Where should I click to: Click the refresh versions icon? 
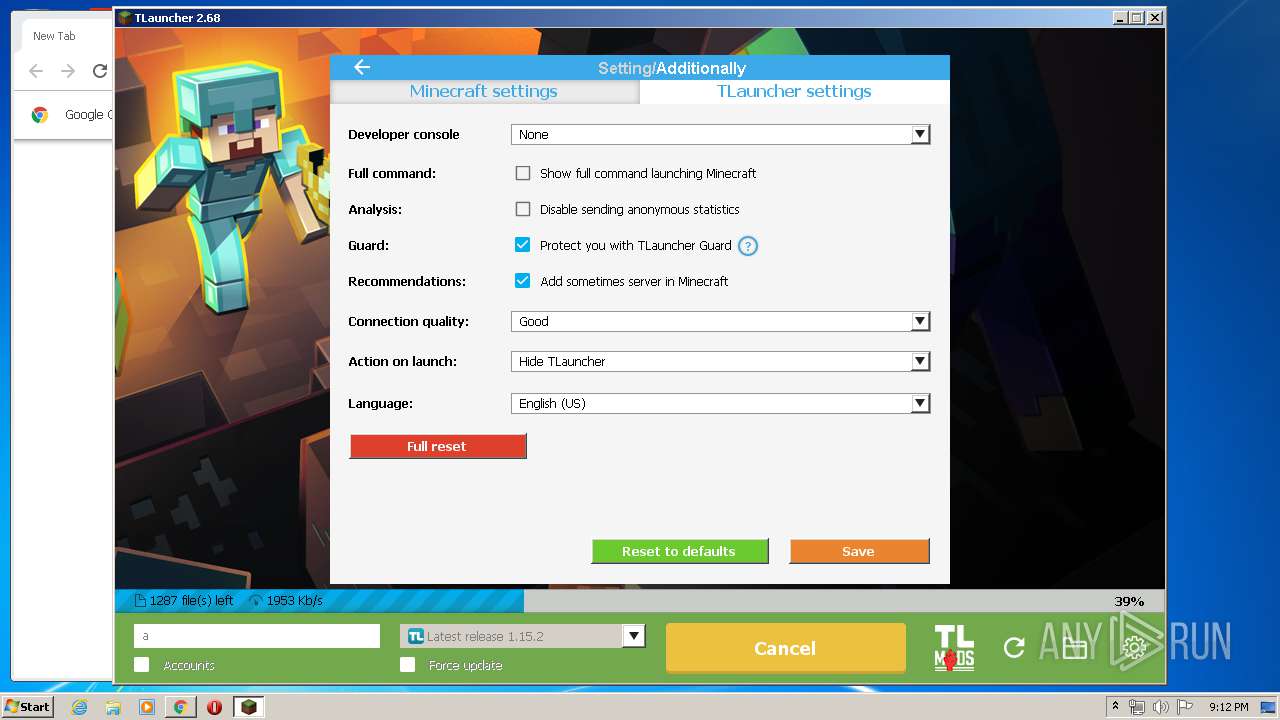click(x=1014, y=648)
